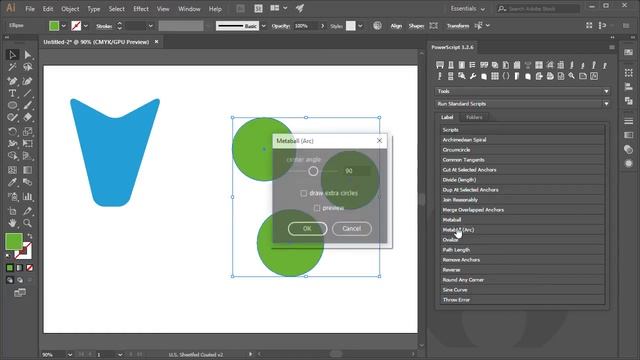Click the green Fill color box in toolbox
This screenshot has height=360, width=640.
pos(13,241)
